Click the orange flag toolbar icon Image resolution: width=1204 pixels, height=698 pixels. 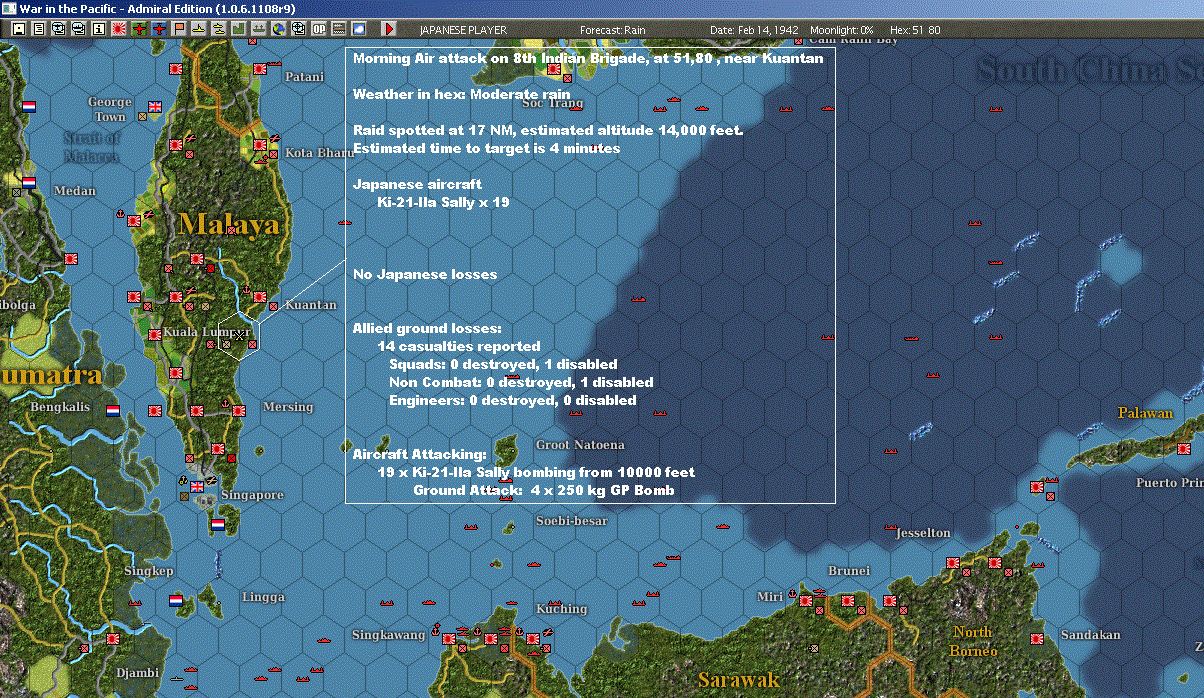pyautogui.click(x=178, y=29)
